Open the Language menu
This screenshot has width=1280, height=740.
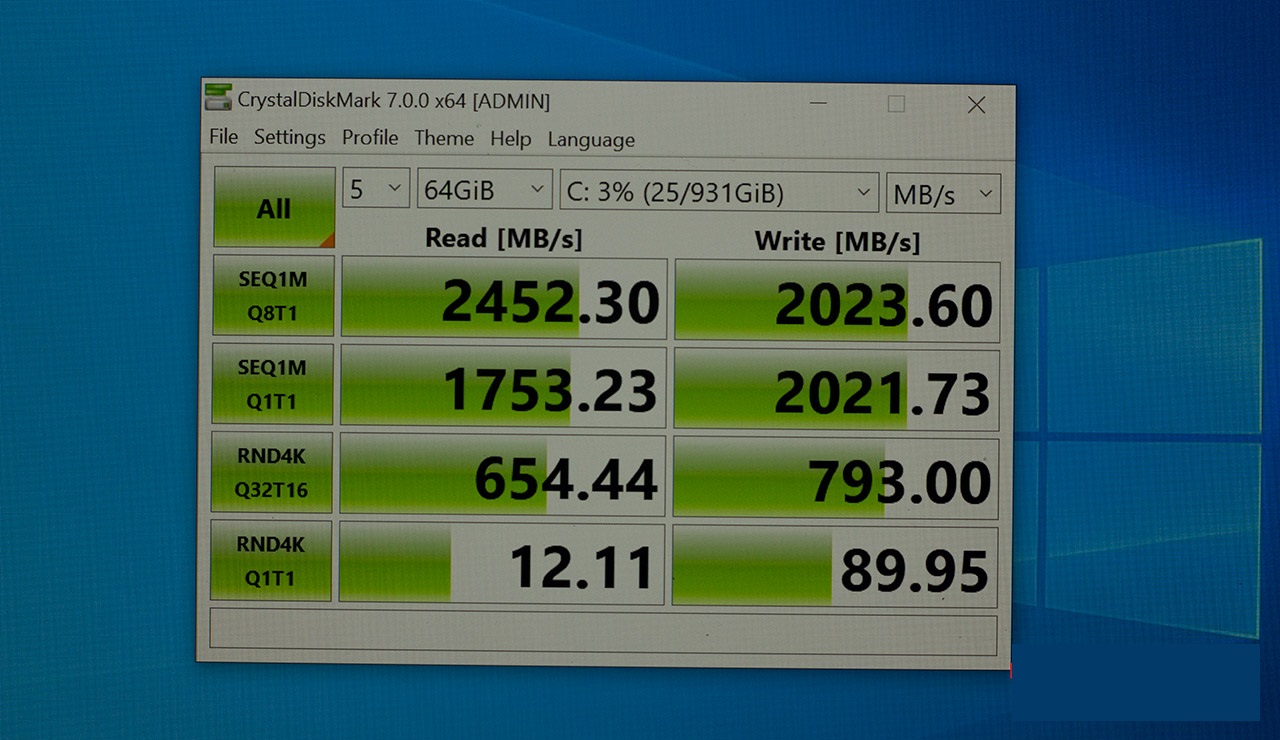591,140
